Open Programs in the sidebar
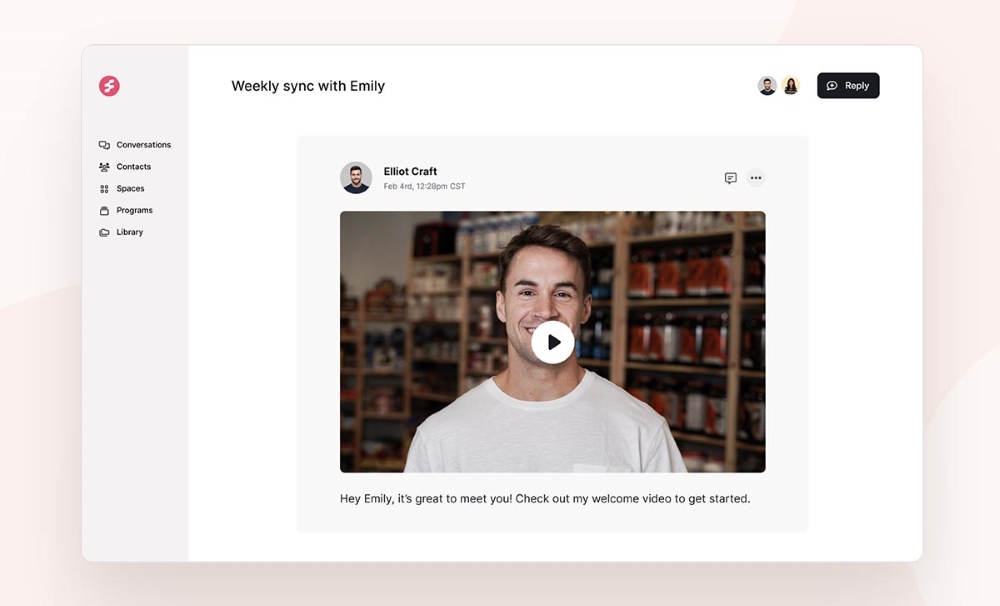Viewport: 1000px width, 606px height. tap(126, 211)
